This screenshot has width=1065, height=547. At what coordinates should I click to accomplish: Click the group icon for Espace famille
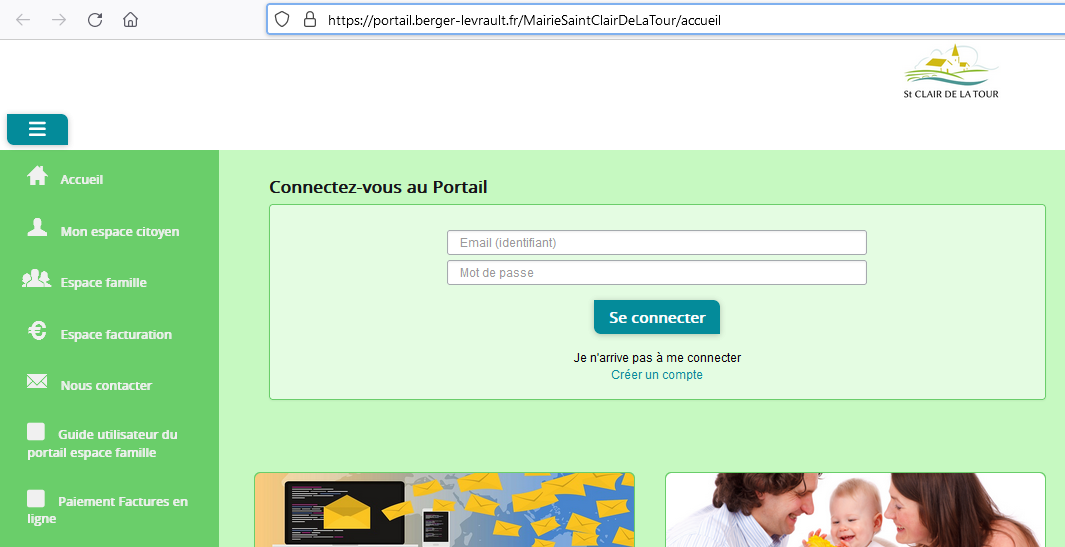pyautogui.click(x=37, y=278)
